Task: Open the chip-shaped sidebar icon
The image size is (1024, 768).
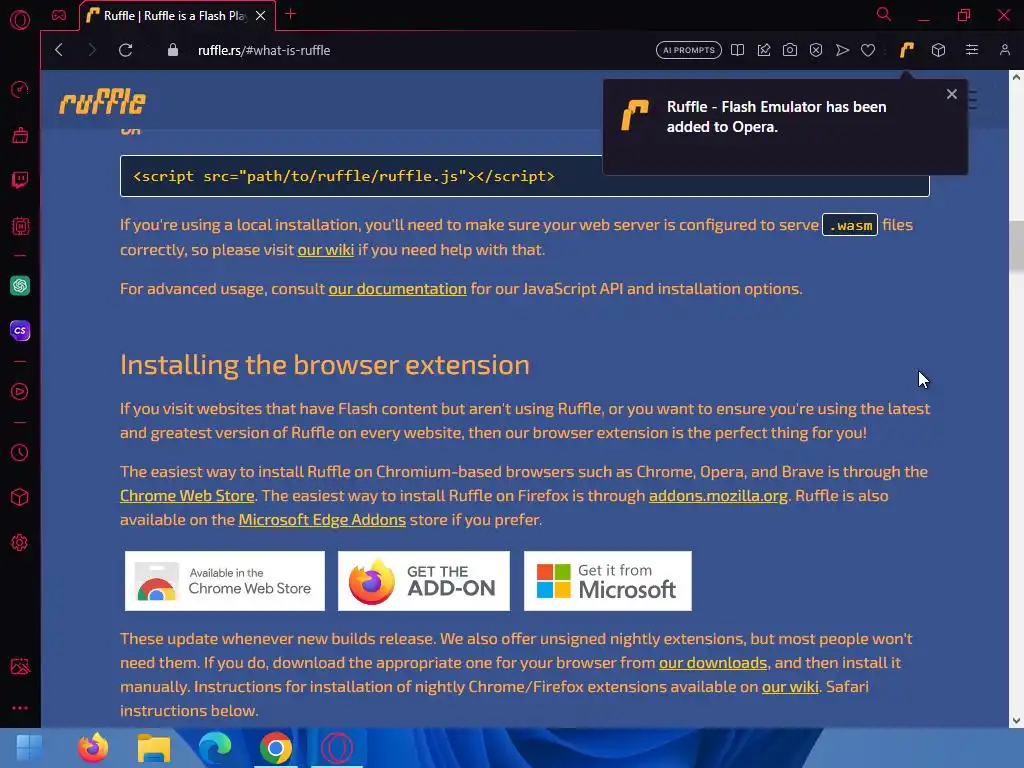Action: pos(20,226)
